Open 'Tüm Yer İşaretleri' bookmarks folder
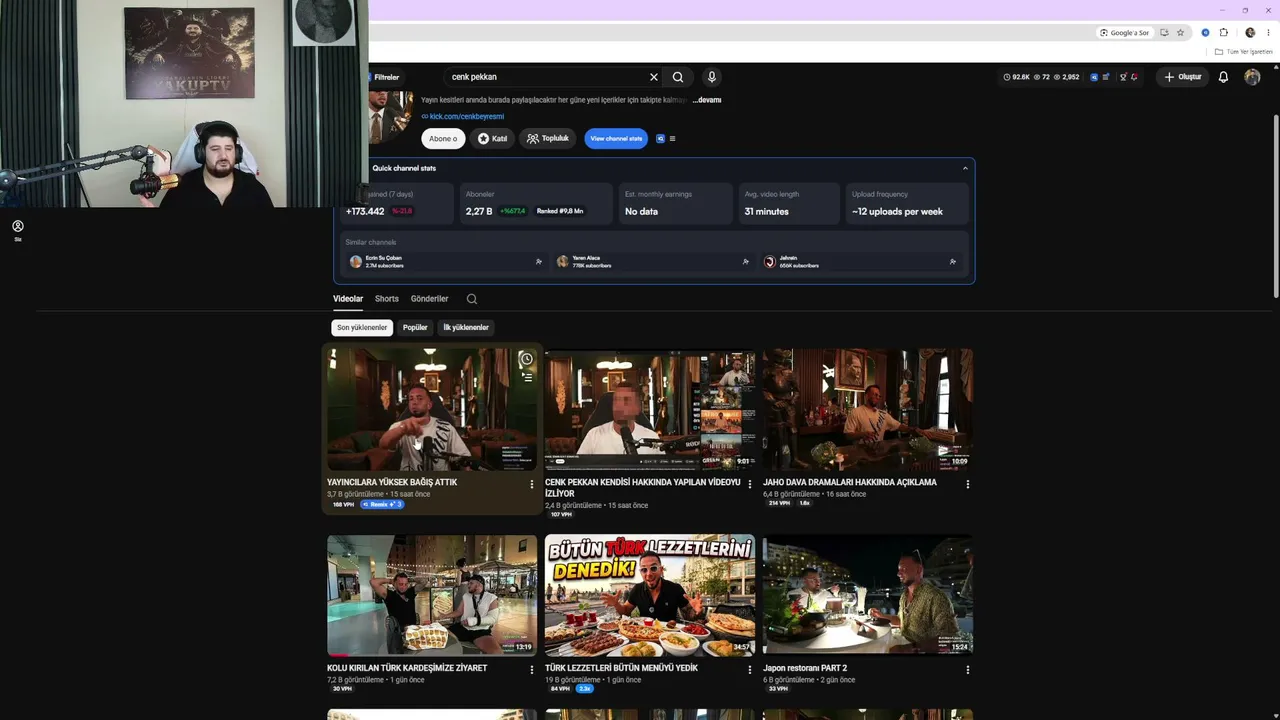Image resolution: width=1280 pixels, height=720 pixels. click(x=1244, y=52)
